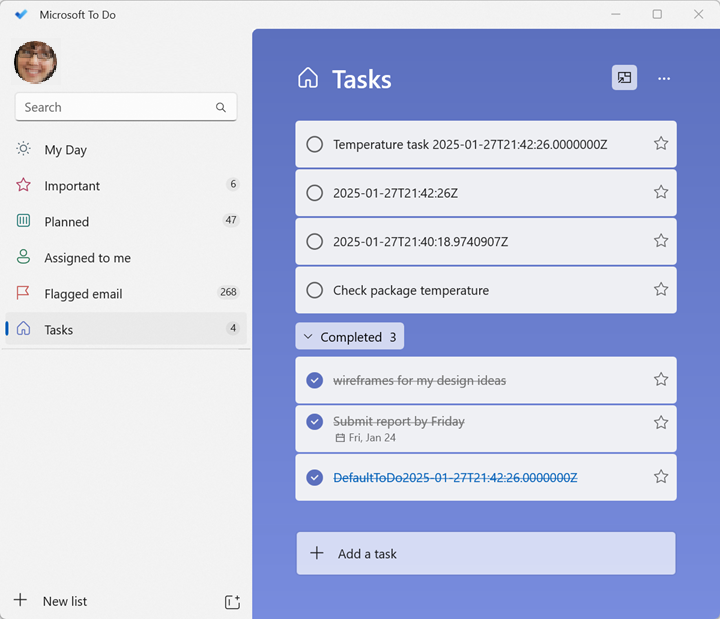This screenshot has height=619, width=720.
Task: Click the search magnifier icon
Action: pyautogui.click(x=221, y=107)
